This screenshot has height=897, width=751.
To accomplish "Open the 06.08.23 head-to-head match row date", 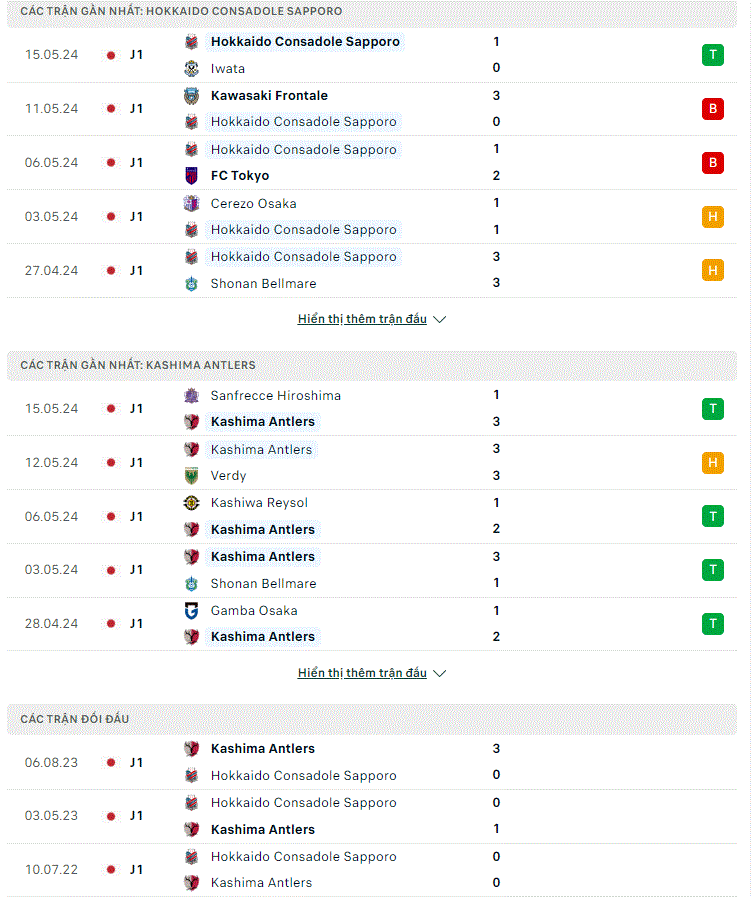I will pyautogui.click(x=51, y=763).
